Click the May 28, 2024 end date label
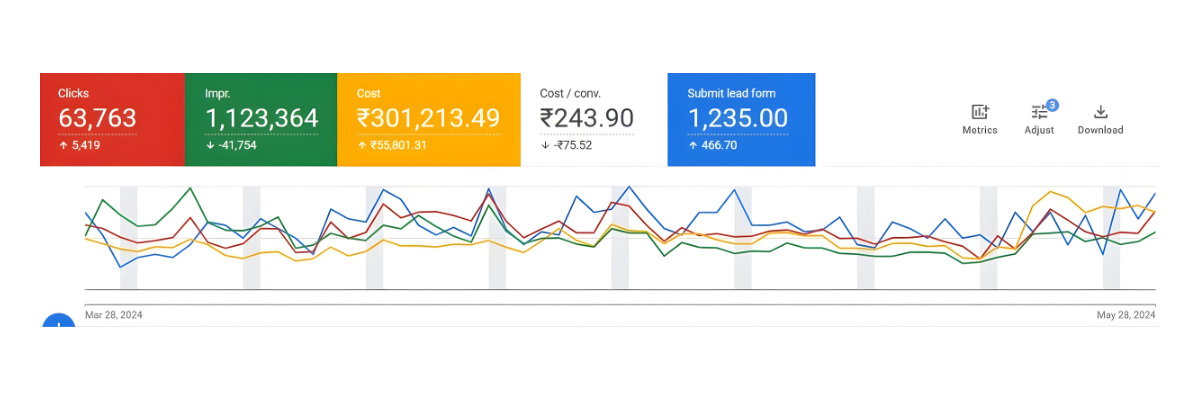Screen dimensions: 1200x400 1126,315
